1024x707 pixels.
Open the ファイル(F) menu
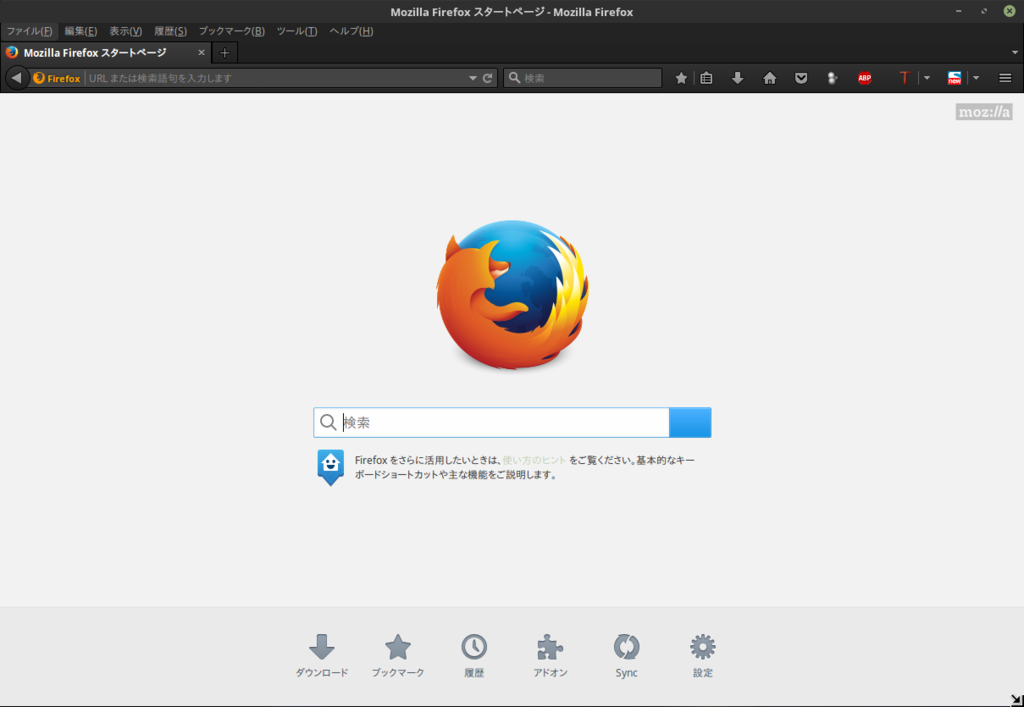pyautogui.click(x=29, y=31)
